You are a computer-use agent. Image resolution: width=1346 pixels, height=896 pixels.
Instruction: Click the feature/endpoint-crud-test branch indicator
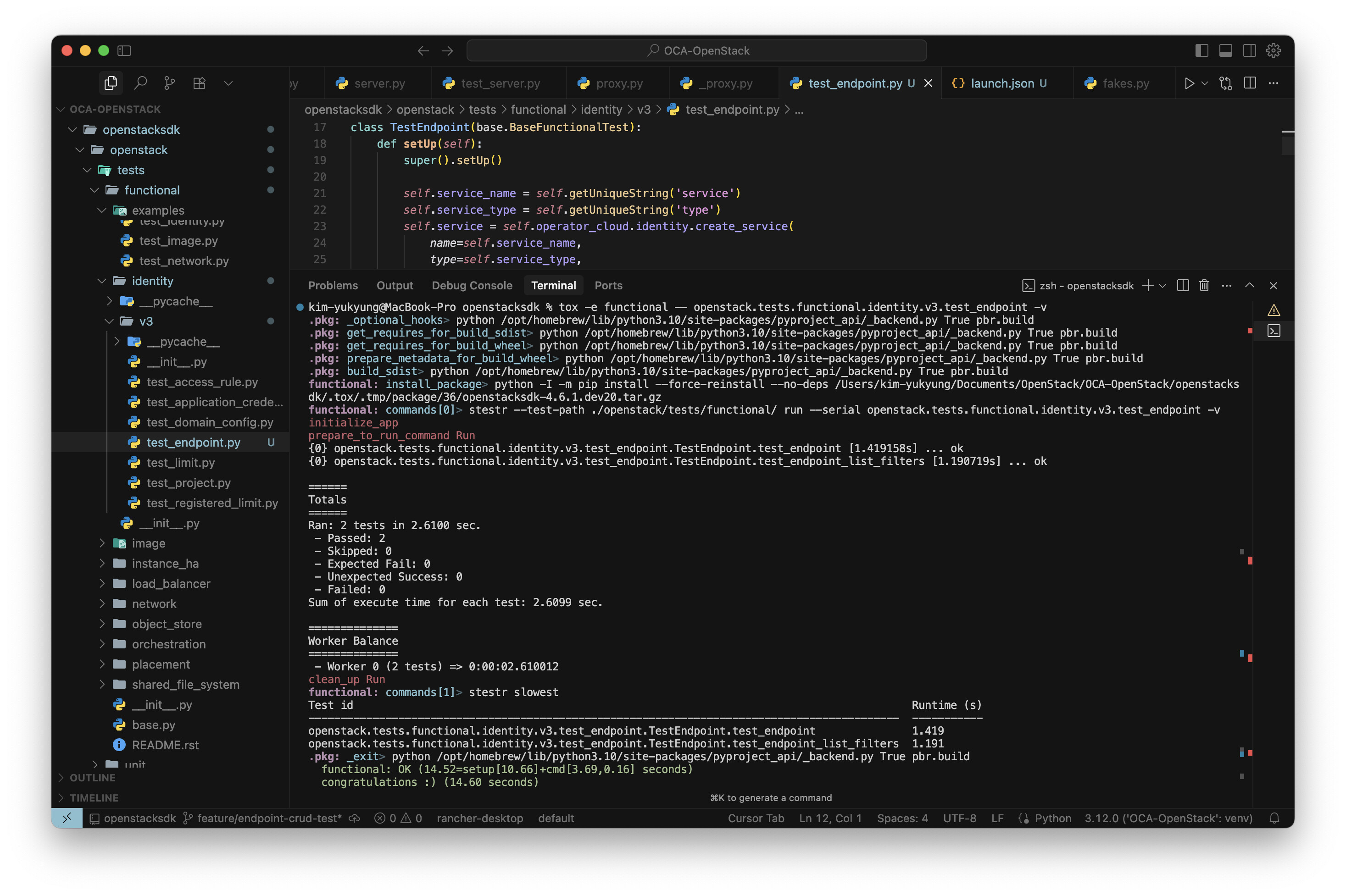coord(262,818)
